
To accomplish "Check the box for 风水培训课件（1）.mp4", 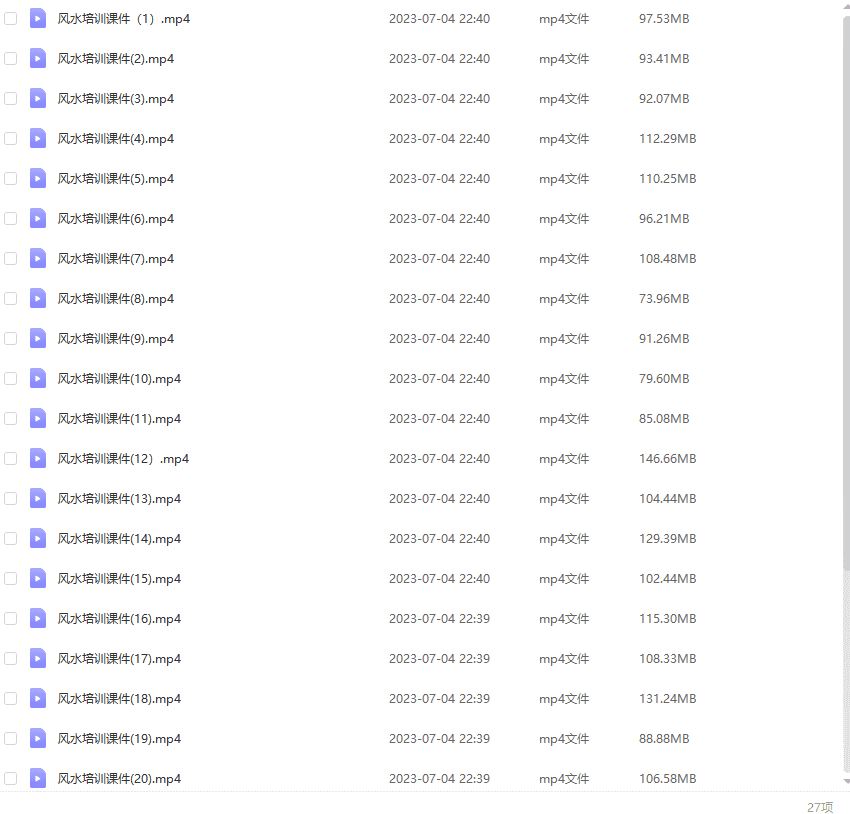I will pos(11,19).
